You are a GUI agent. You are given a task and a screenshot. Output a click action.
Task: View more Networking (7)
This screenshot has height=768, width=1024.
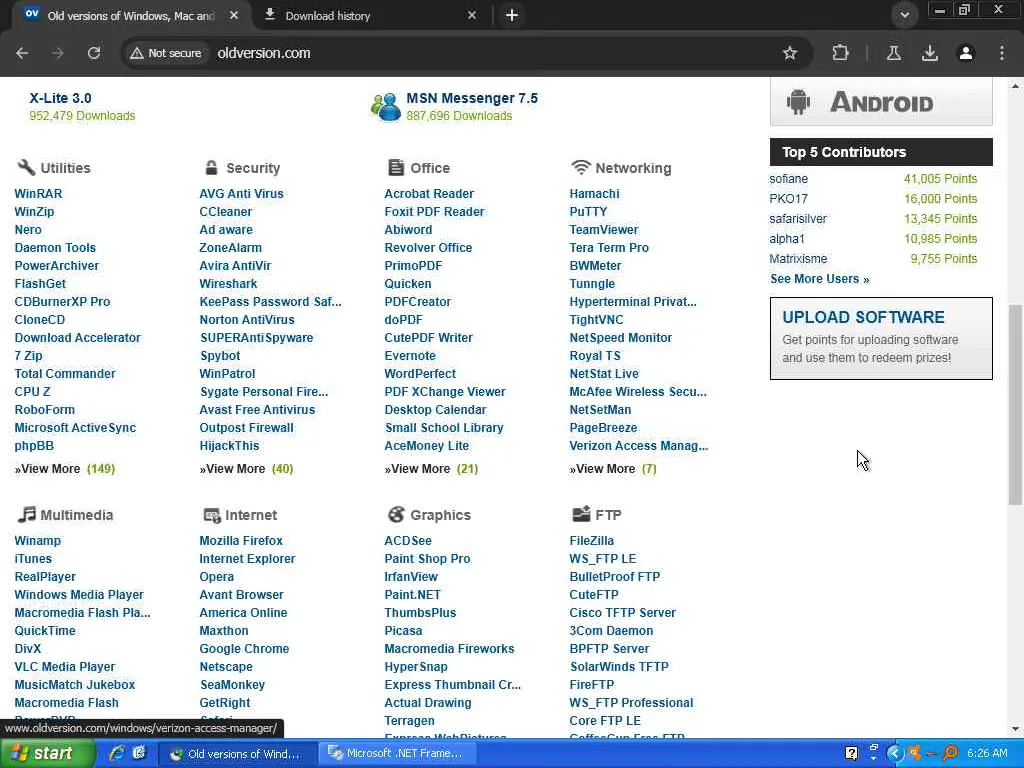(613, 468)
